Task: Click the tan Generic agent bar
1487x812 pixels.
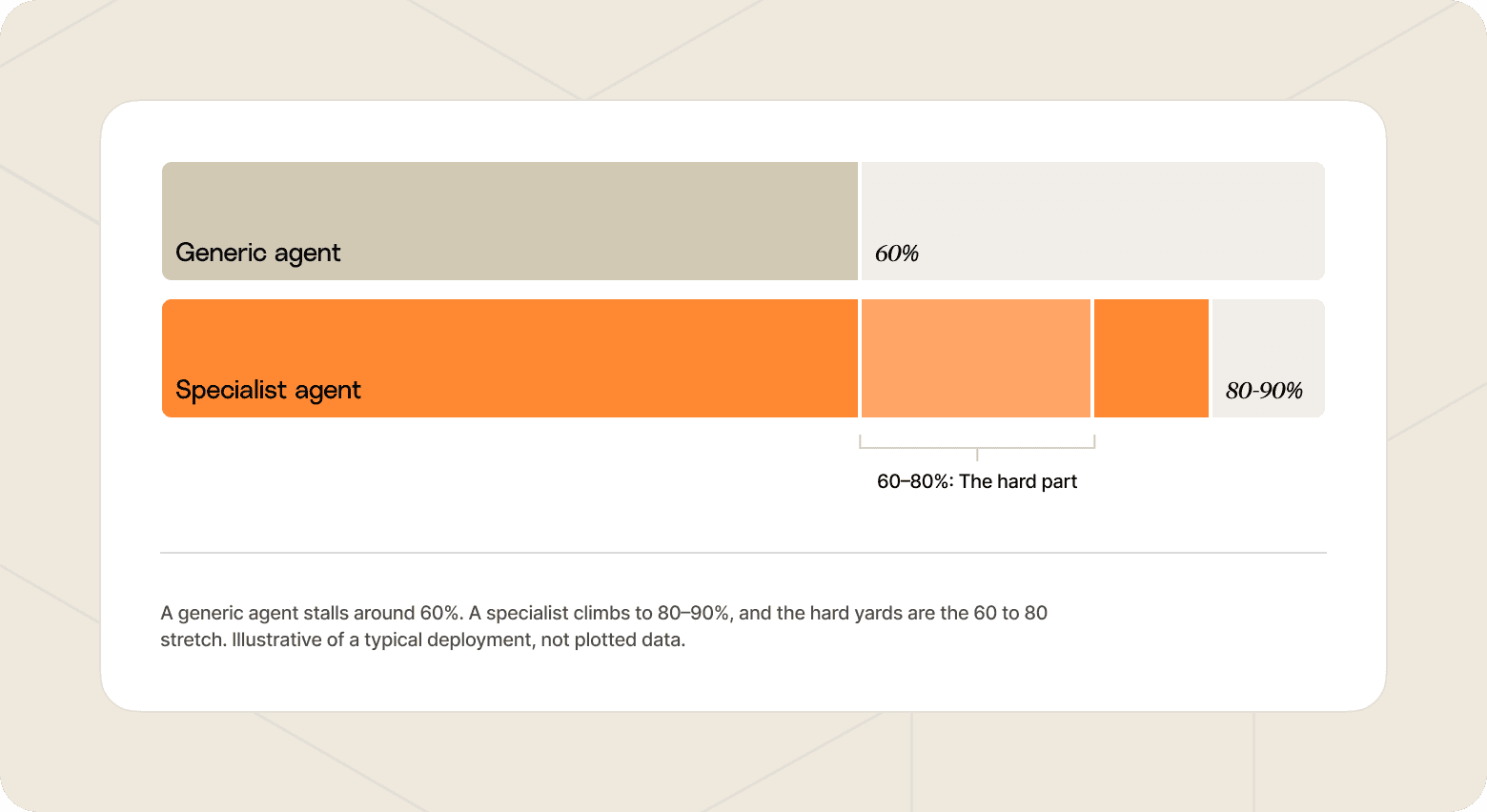Action: [x=510, y=221]
